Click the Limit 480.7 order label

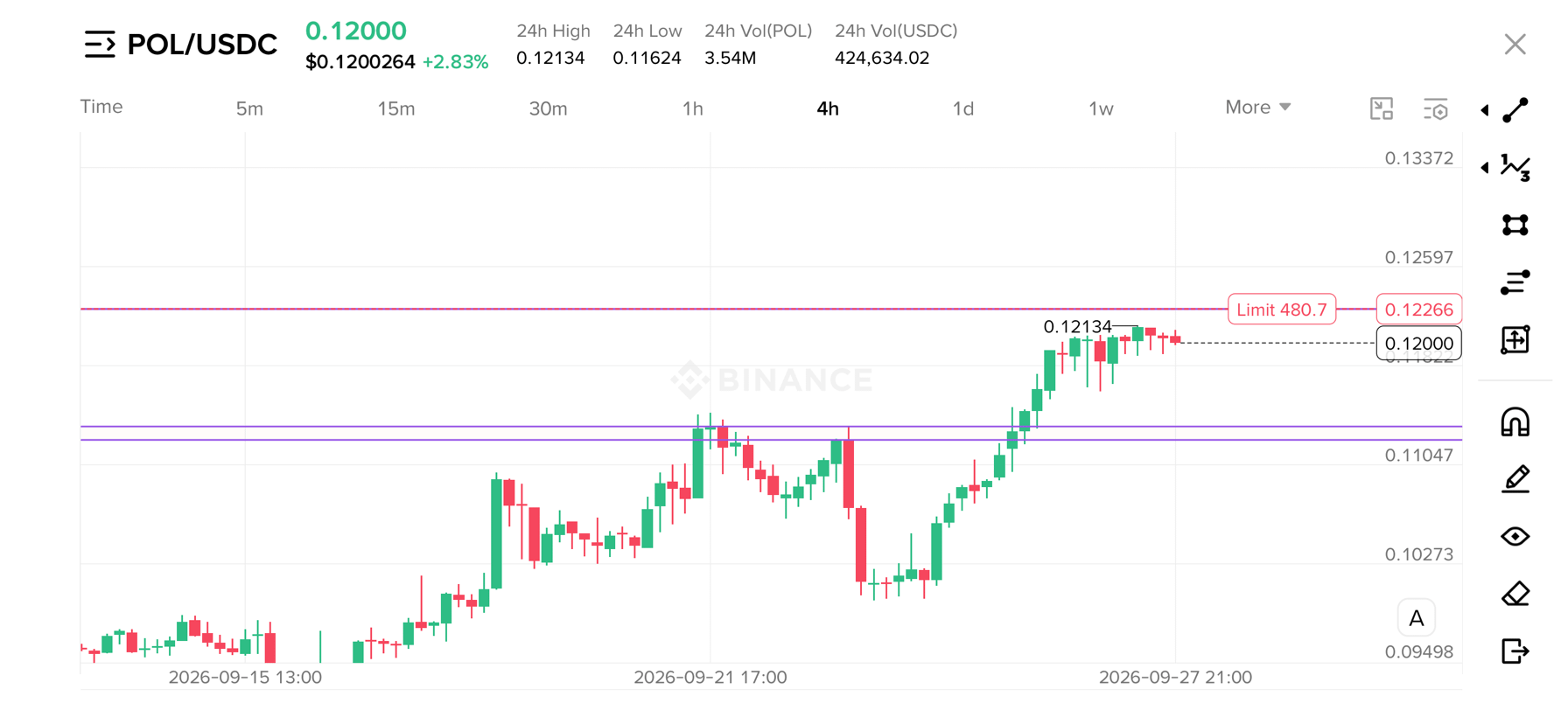click(x=1282, y=310)
